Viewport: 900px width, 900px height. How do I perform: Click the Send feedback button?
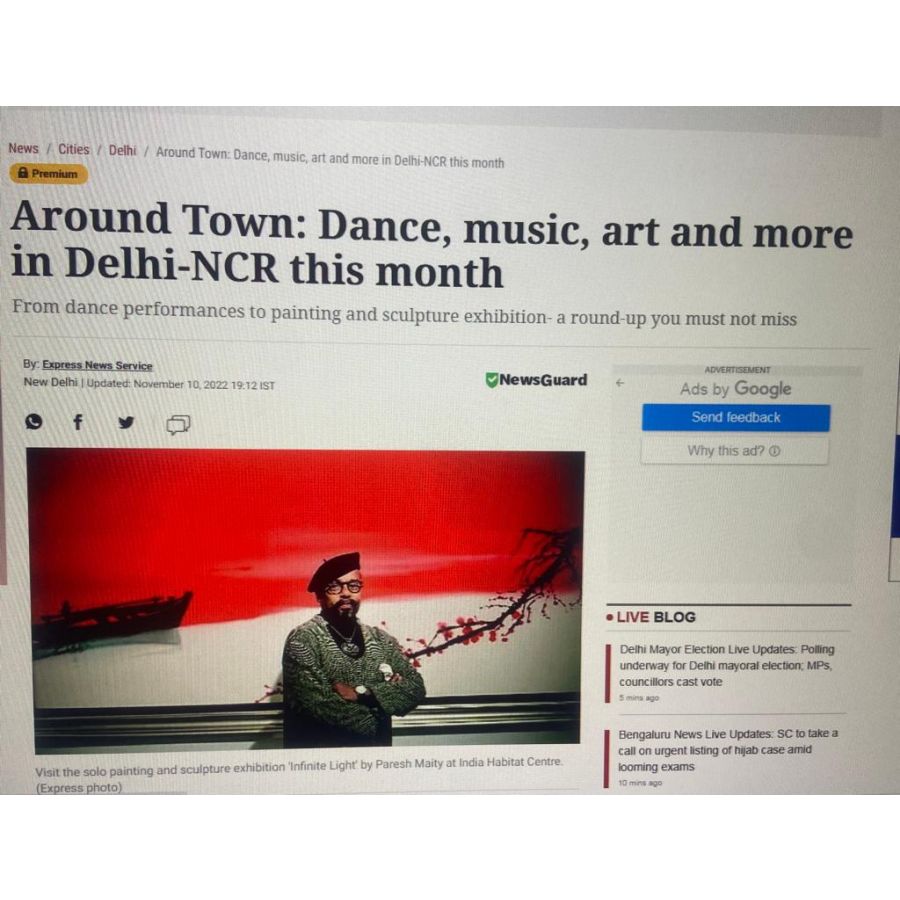click(736, 417)
